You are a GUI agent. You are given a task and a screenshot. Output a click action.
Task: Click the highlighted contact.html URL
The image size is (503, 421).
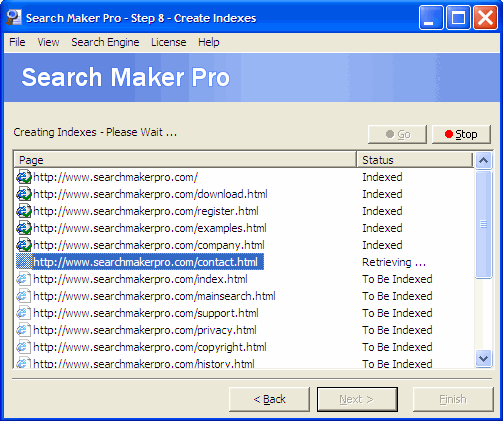(x=148, y=262)
